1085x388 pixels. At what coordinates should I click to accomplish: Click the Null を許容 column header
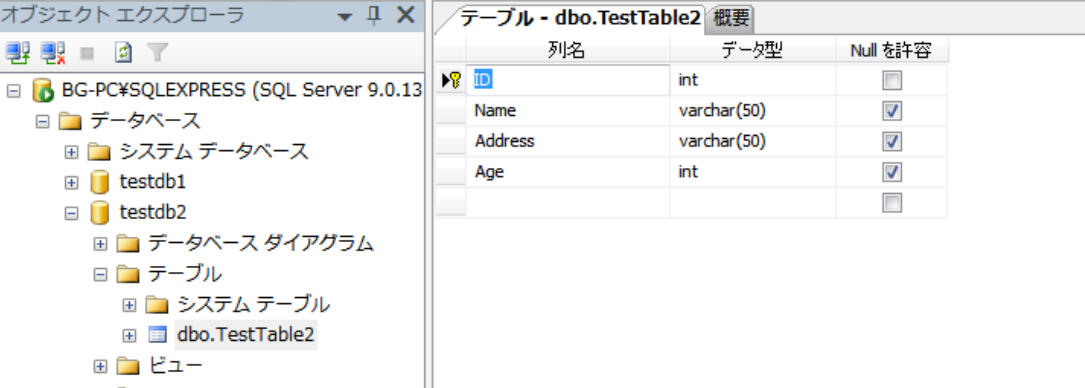pos(891,49)
